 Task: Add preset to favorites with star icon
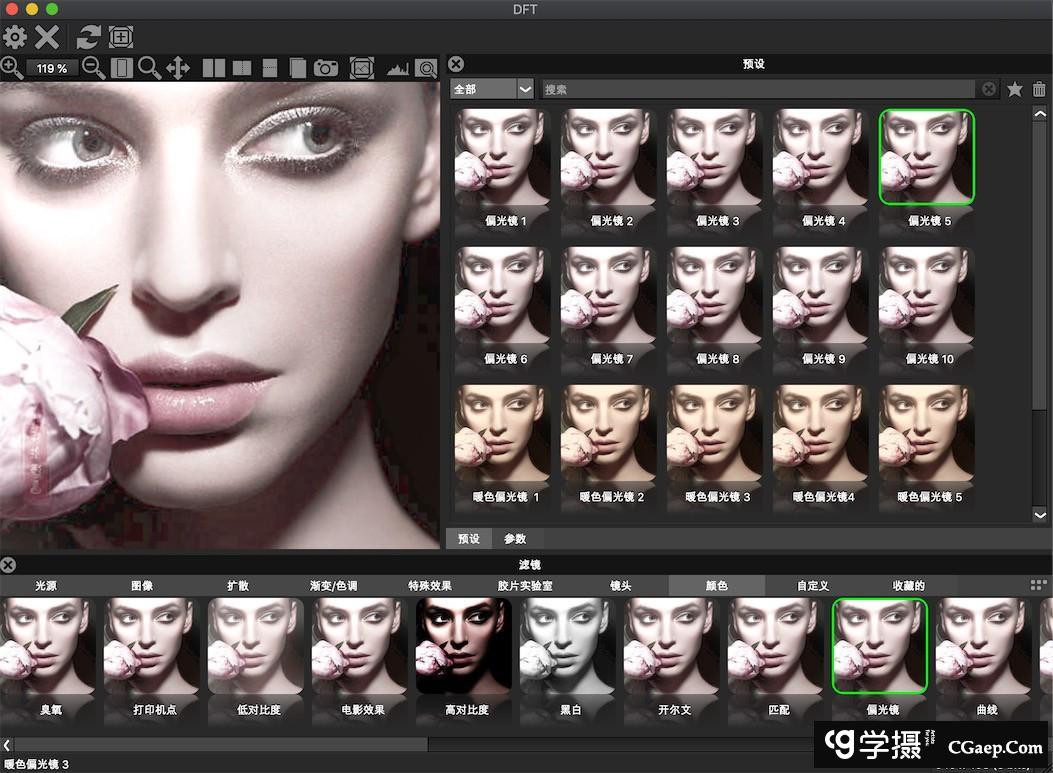1015,89
